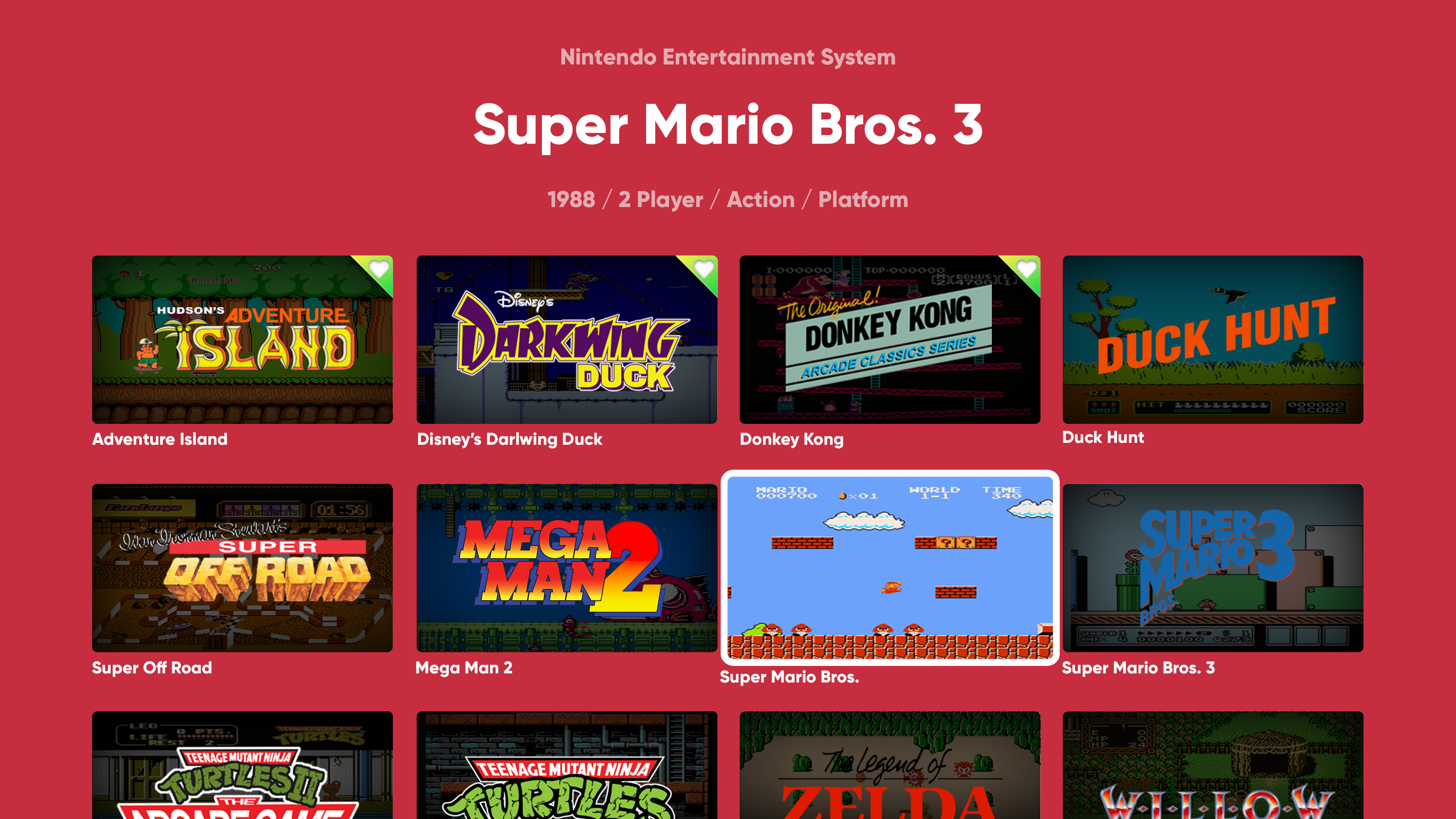The image size is (1456, 819).
Task: Click the Nintendo Entertainment System heading
Action: coord(728,57)
